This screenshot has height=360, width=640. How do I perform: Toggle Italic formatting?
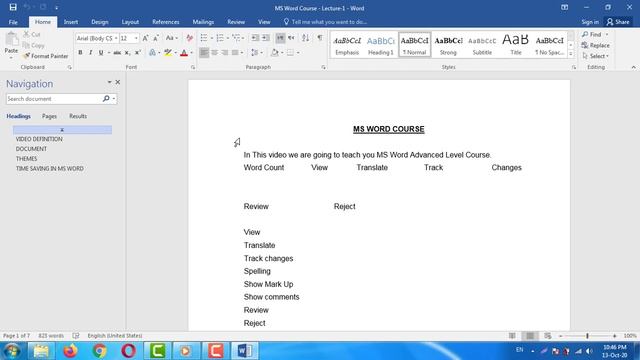(91, 53)
